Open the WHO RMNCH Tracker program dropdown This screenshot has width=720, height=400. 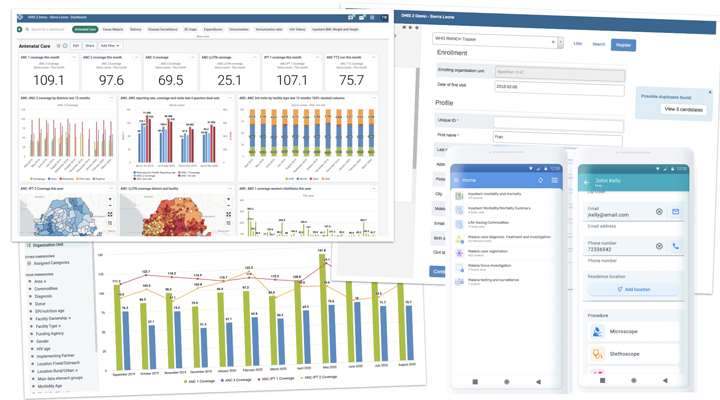[x=497, y=42]
